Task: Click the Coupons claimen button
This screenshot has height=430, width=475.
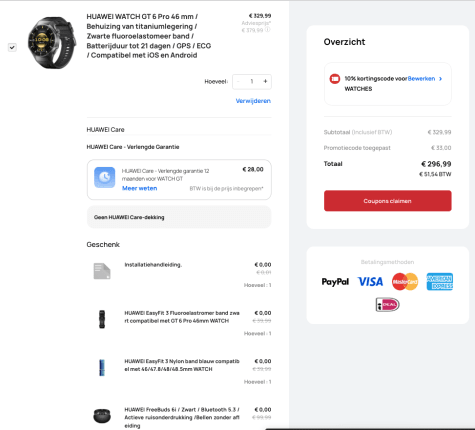Action: (388, 201)
